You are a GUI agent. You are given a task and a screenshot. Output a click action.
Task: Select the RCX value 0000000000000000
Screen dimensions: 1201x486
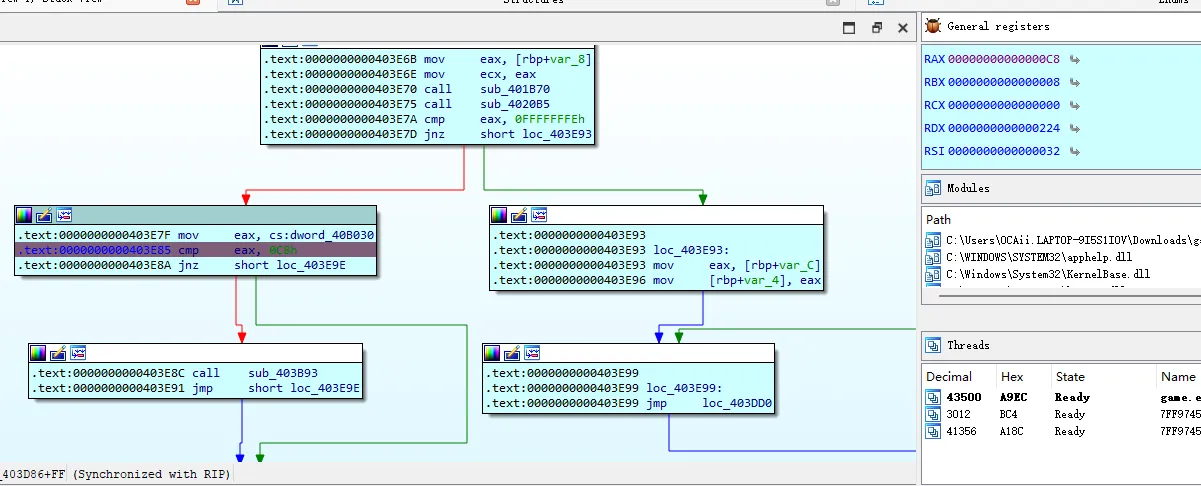1004,105
